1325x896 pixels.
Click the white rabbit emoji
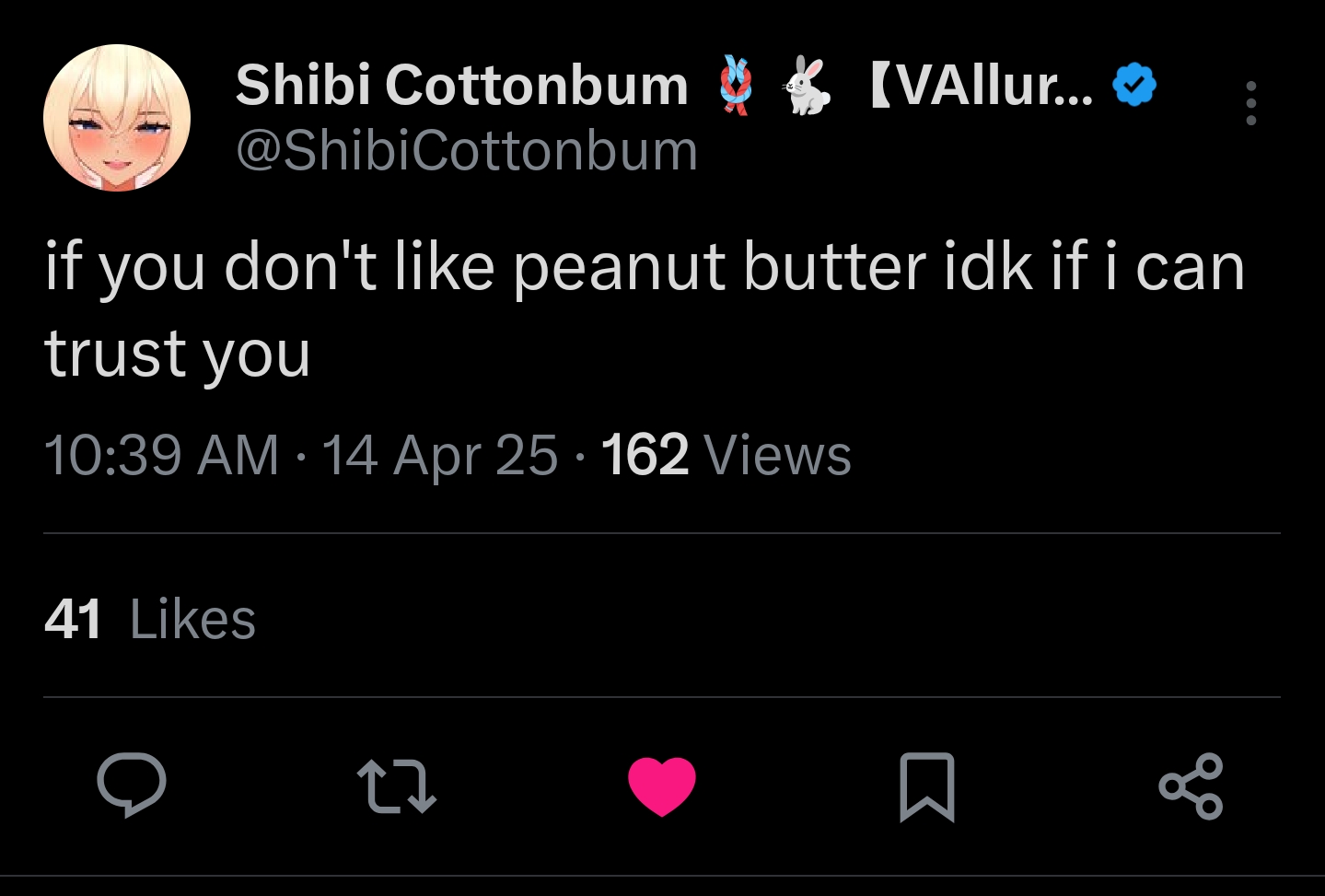tap(808, 86)
